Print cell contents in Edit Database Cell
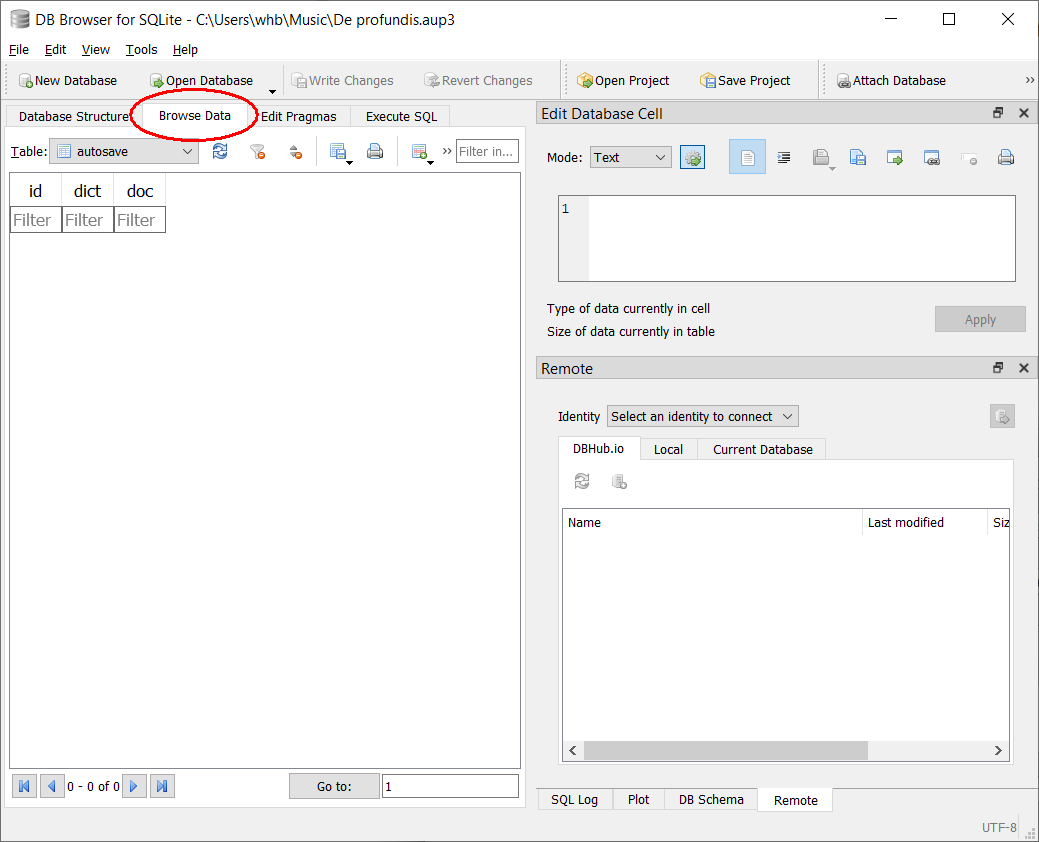Screen dimensions: 1039x842 (1006, 157)
